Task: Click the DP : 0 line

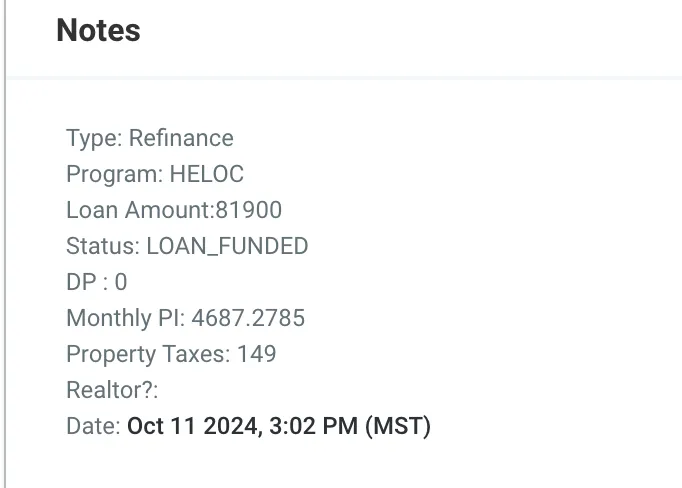Action: 97,282
